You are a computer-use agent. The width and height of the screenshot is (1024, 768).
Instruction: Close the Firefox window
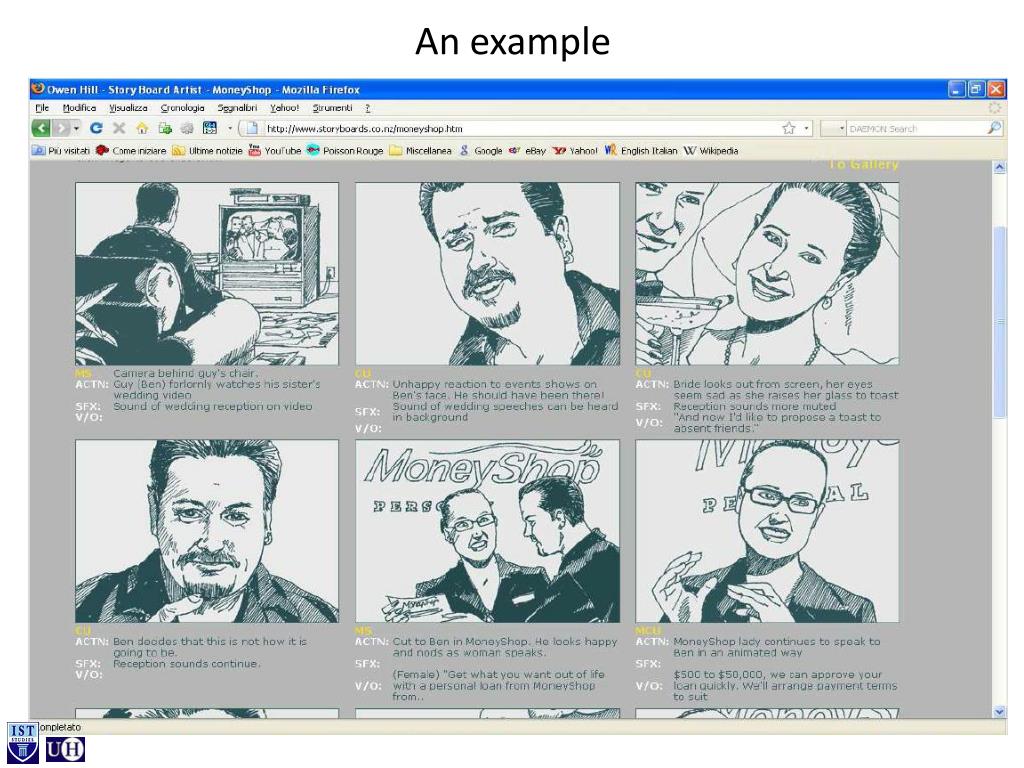(x=996, y=89)
